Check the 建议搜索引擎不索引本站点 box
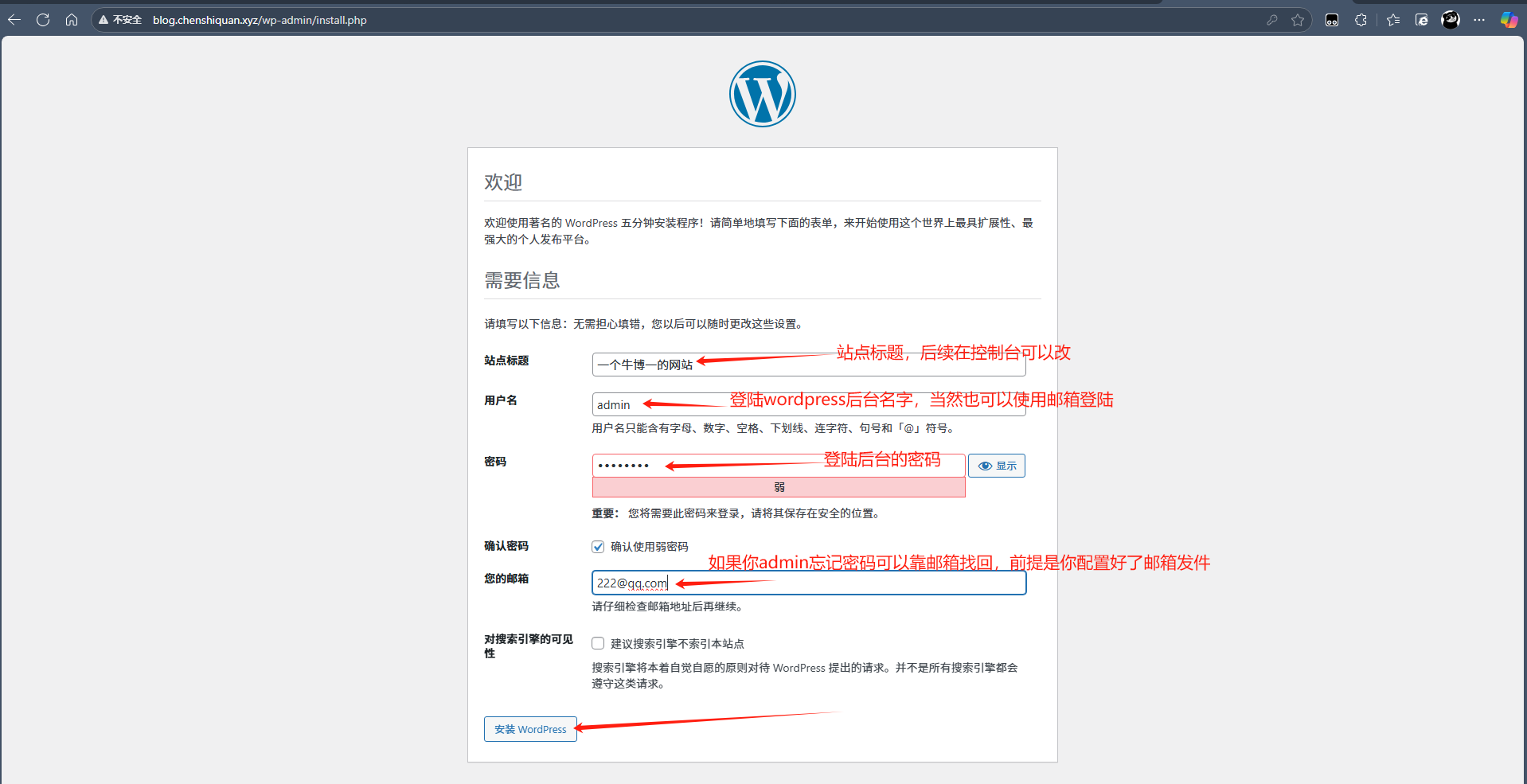Screen dimensions: 1527x784 [598, 643]
